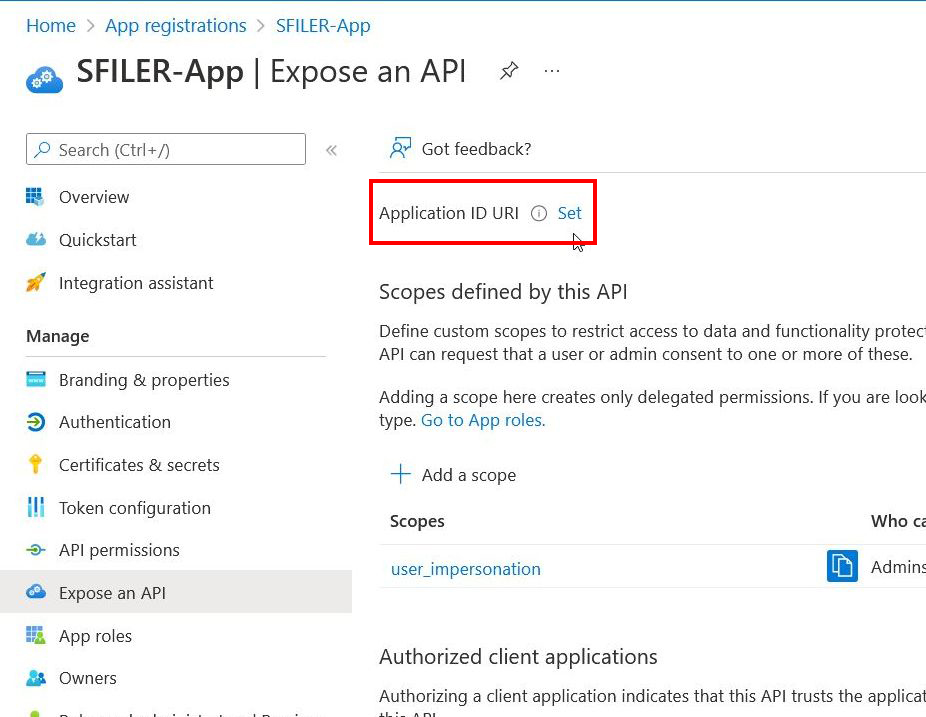Click the Token configuration bars icon
The width and height of the screenshot is (926, 717).
point(35,507)
